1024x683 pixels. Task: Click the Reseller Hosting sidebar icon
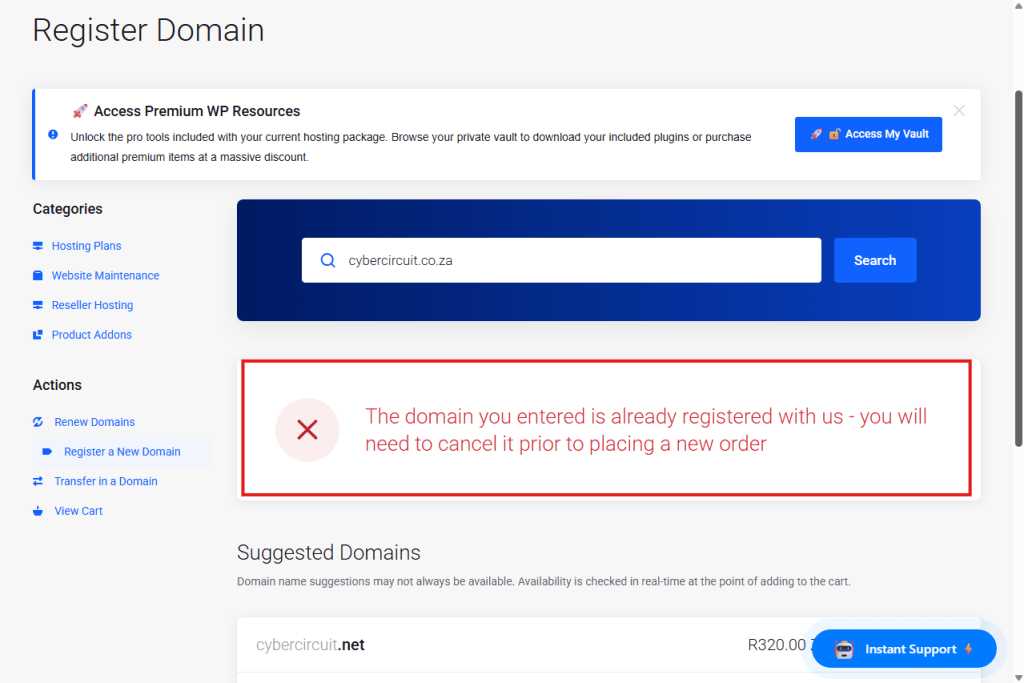[x=38, y=305]
